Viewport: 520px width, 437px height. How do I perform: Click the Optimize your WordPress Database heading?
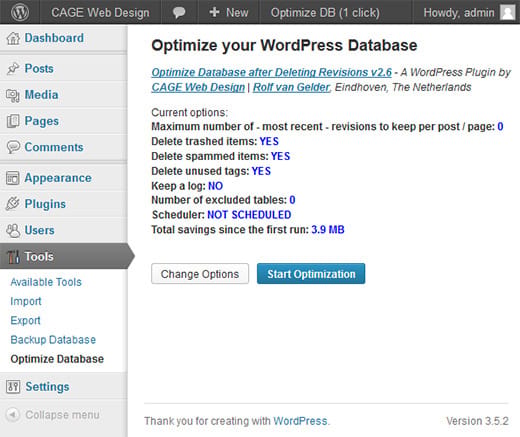pos(284,45)
